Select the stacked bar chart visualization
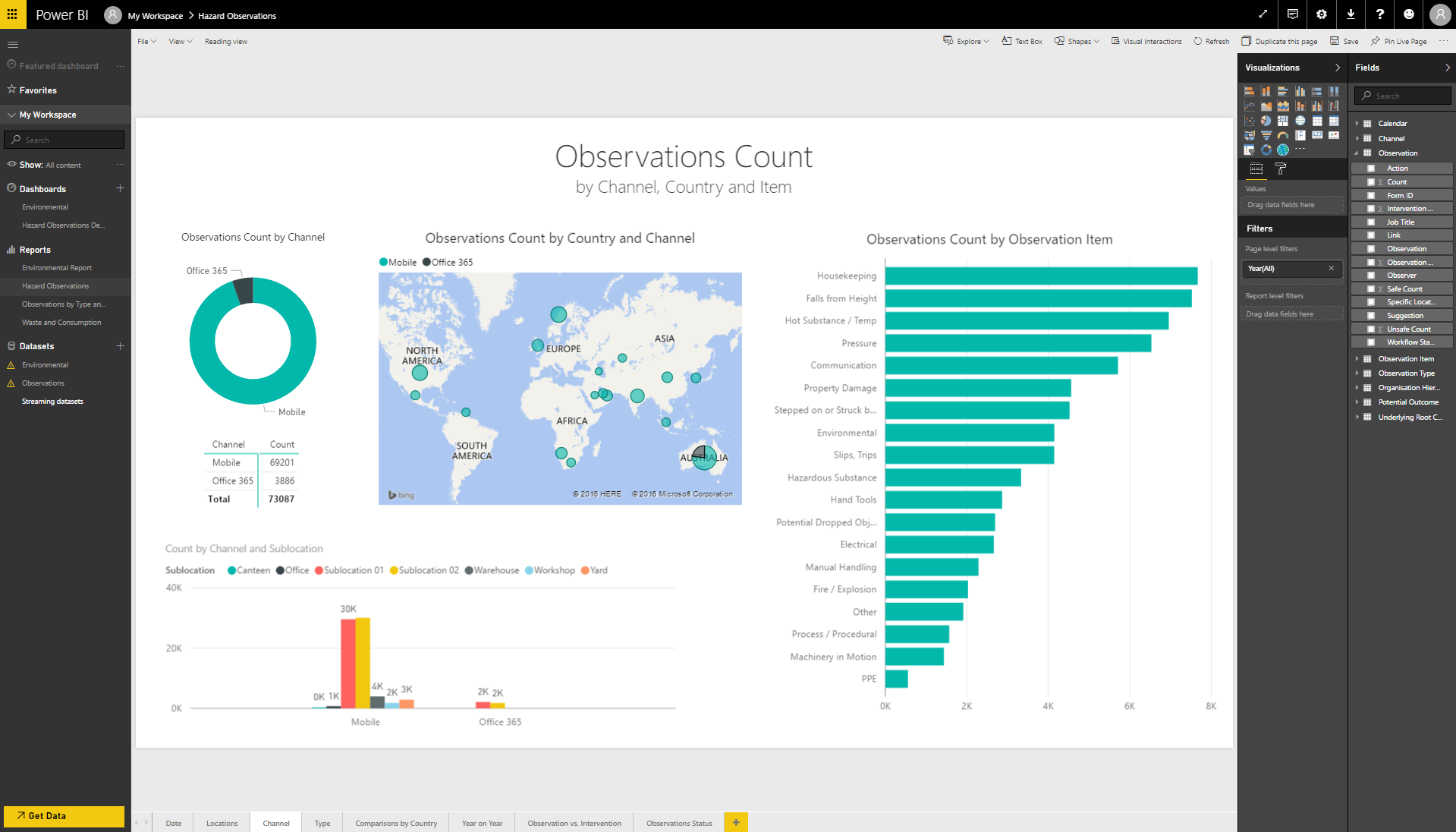 [x=1250, y=91]
